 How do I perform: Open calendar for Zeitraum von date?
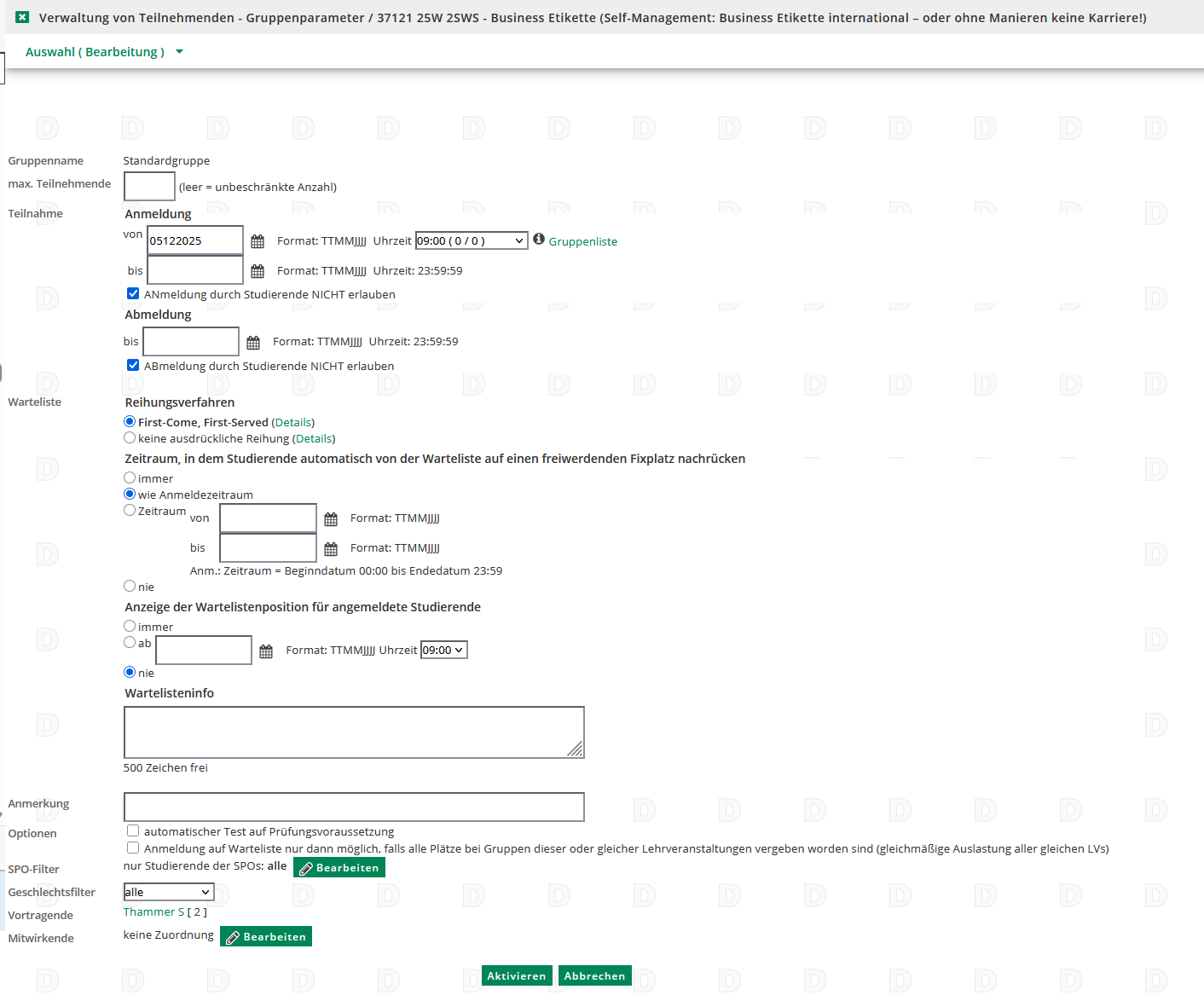click(x=331, y=519)
